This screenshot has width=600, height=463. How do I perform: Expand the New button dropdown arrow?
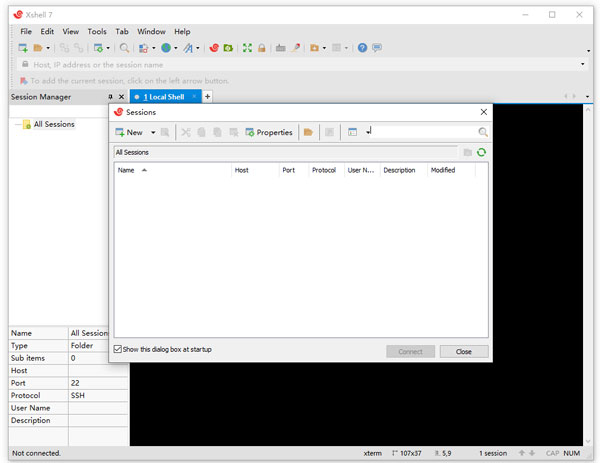coord(153,132)
